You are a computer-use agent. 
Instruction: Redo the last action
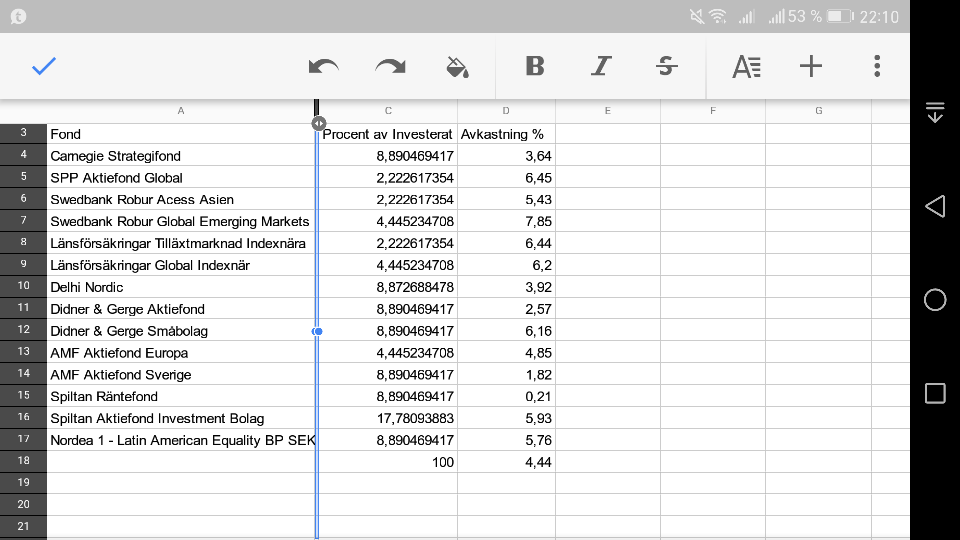(390, 66)
